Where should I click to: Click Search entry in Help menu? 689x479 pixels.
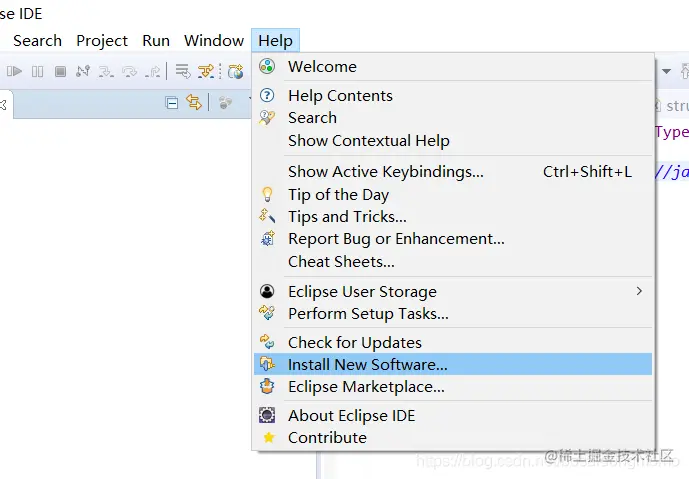pyautogui.click(x=453, y=118)
